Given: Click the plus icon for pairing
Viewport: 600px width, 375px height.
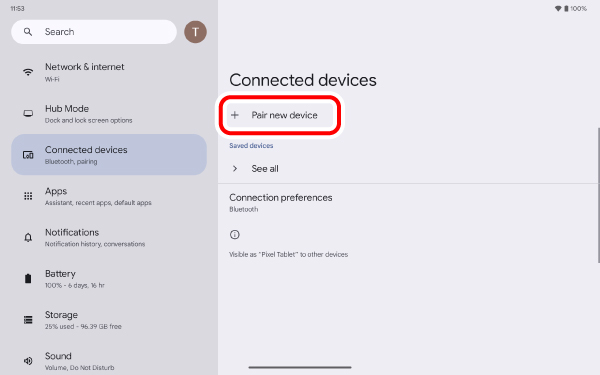Looking at the screenshot, I should 235,115.
